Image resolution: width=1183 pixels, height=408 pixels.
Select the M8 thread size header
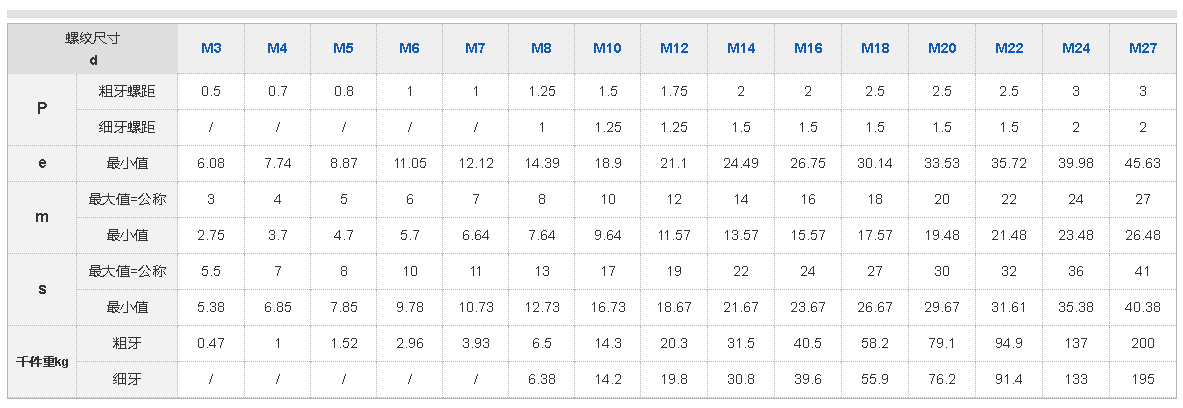(541, 48)
